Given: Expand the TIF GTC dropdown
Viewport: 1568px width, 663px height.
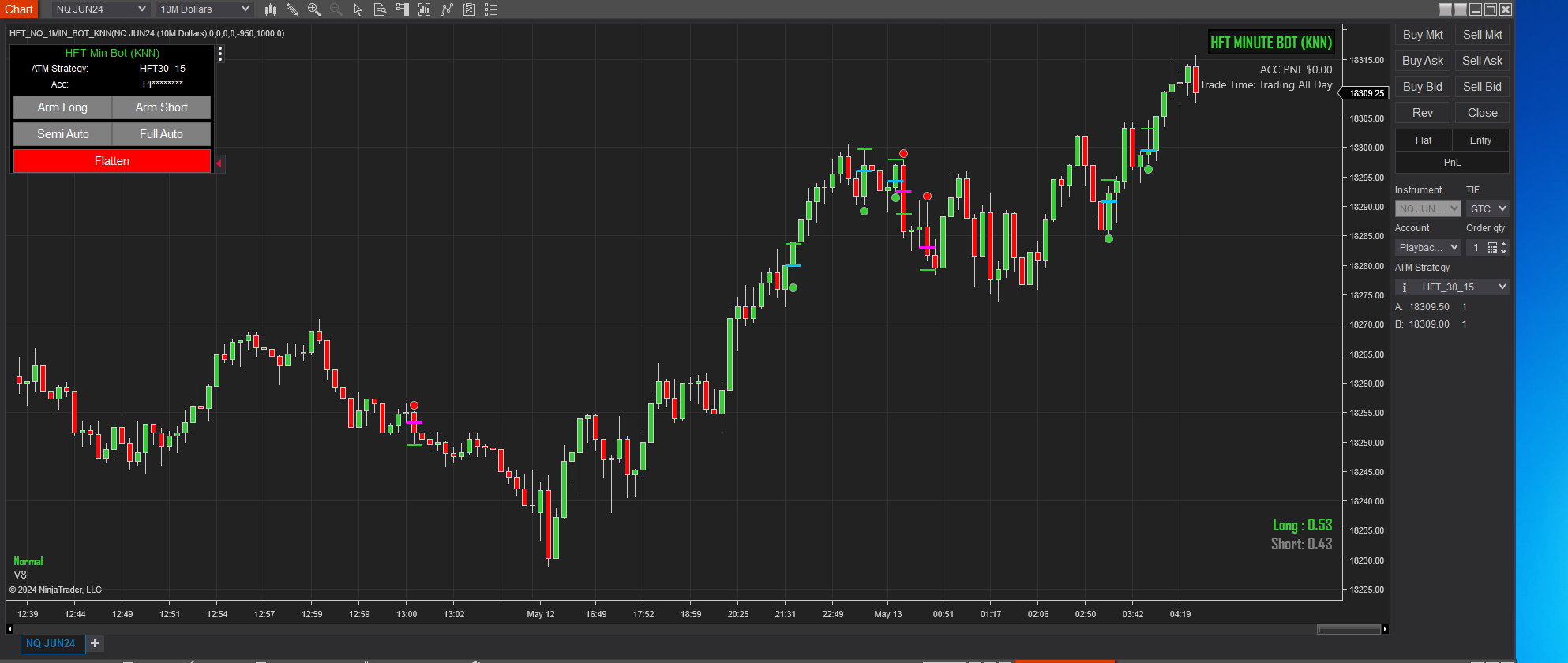Looking at the screenshot, I should (1487, 208).
